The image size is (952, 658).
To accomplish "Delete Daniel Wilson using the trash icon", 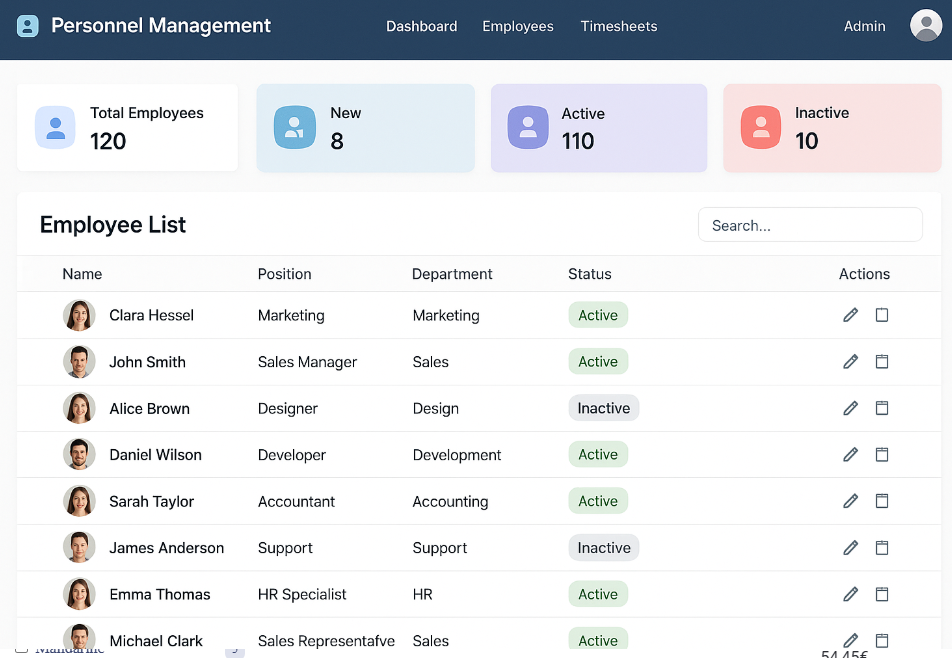I will pos(882,455).
